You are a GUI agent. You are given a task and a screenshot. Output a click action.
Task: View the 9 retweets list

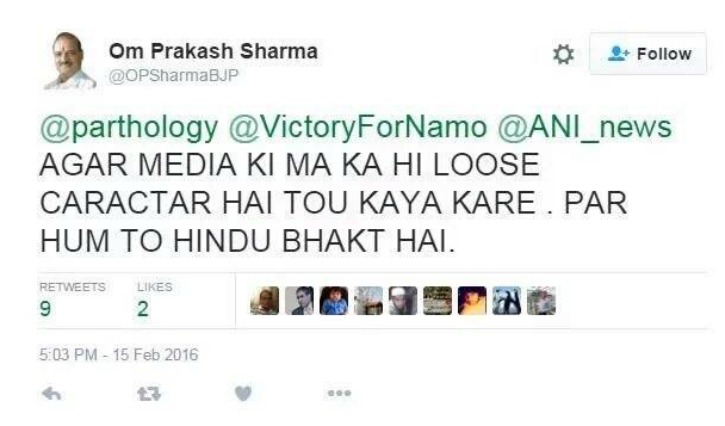[x=72, y=300]
